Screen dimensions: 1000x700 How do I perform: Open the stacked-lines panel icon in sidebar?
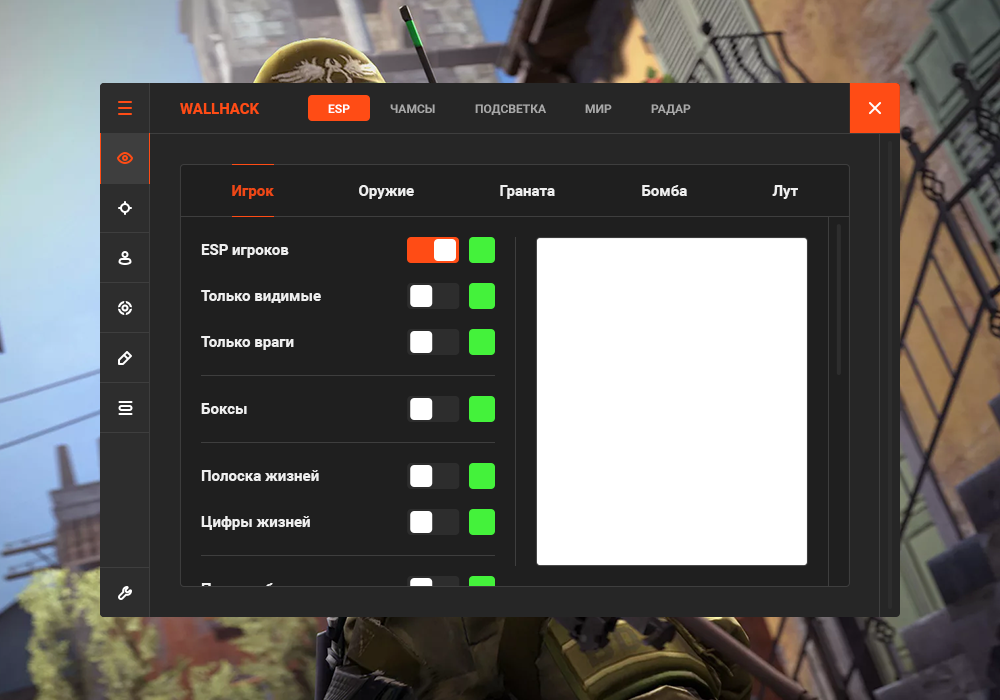point(124,407)
